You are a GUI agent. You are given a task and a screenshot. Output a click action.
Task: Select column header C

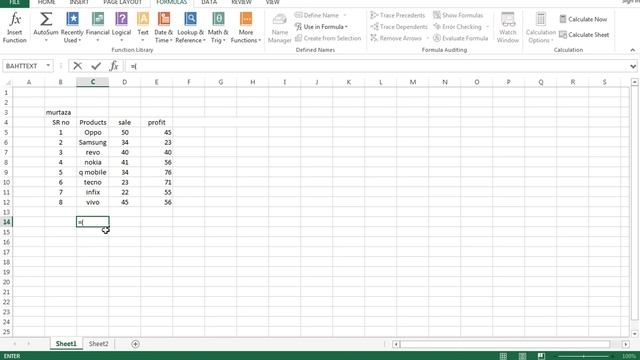[93, 82]
